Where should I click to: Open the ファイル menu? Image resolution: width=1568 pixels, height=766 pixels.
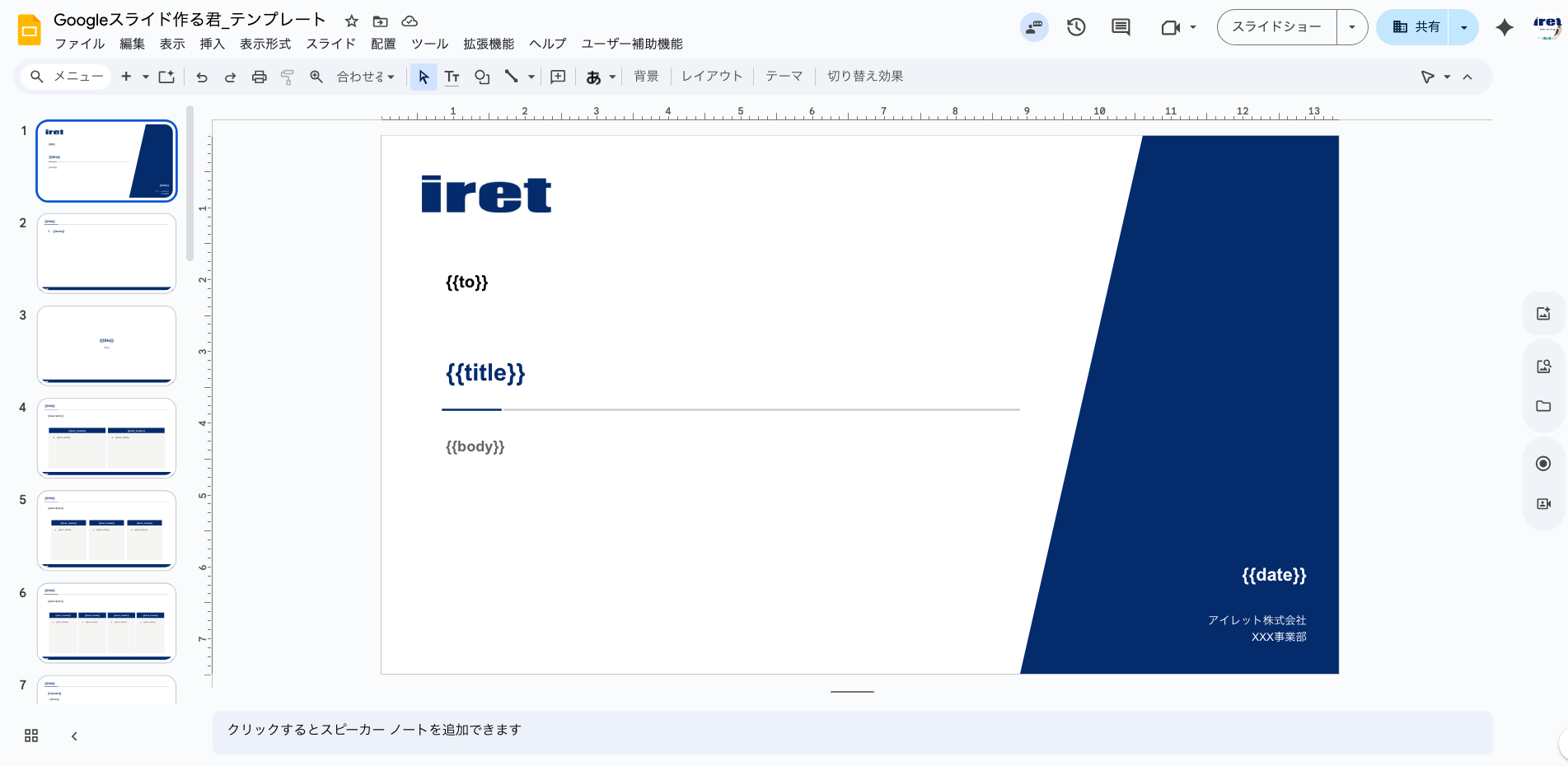[80, 44]
